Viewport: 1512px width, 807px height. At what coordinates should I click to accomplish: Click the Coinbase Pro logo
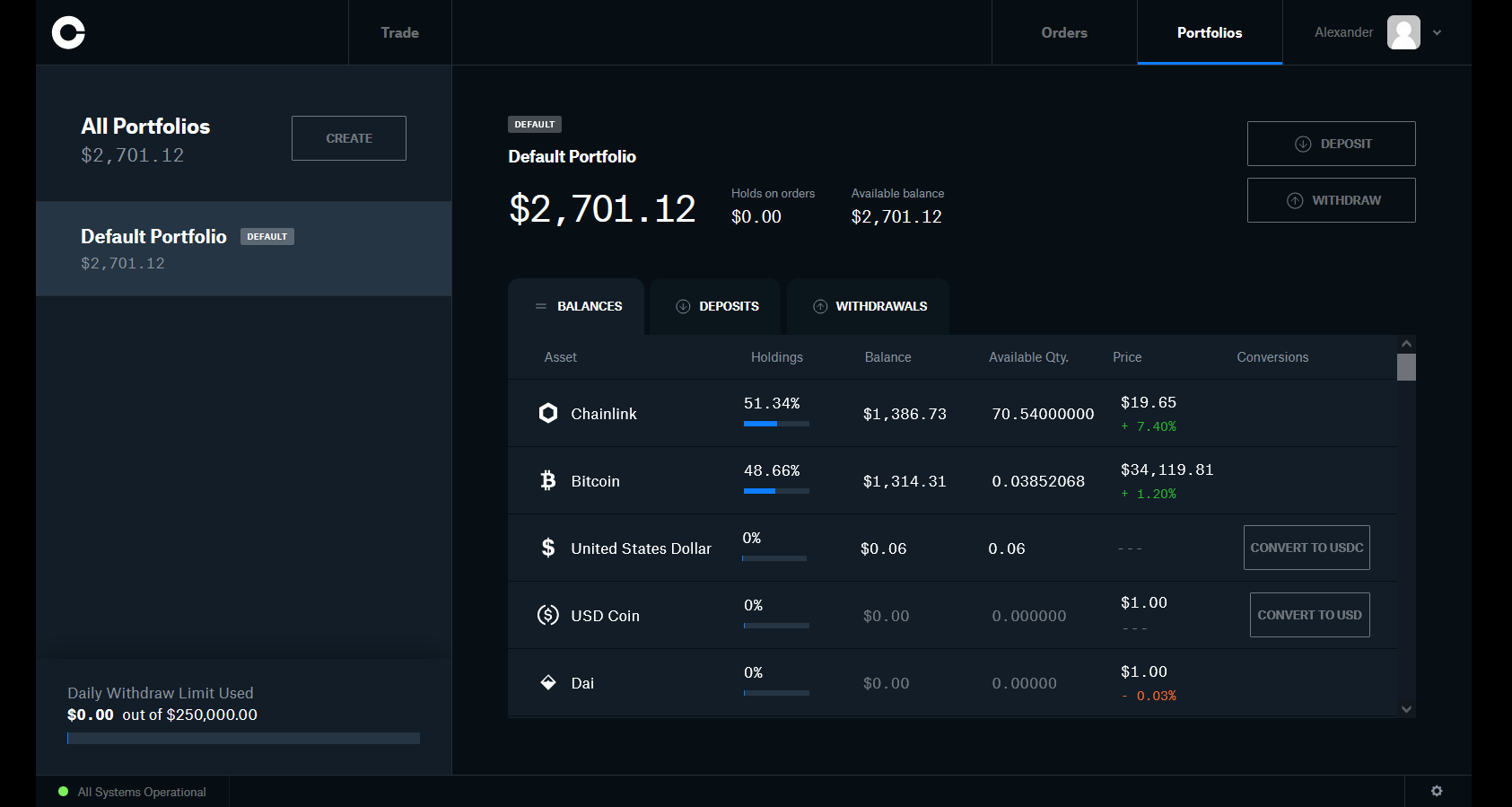coord(68,32)
